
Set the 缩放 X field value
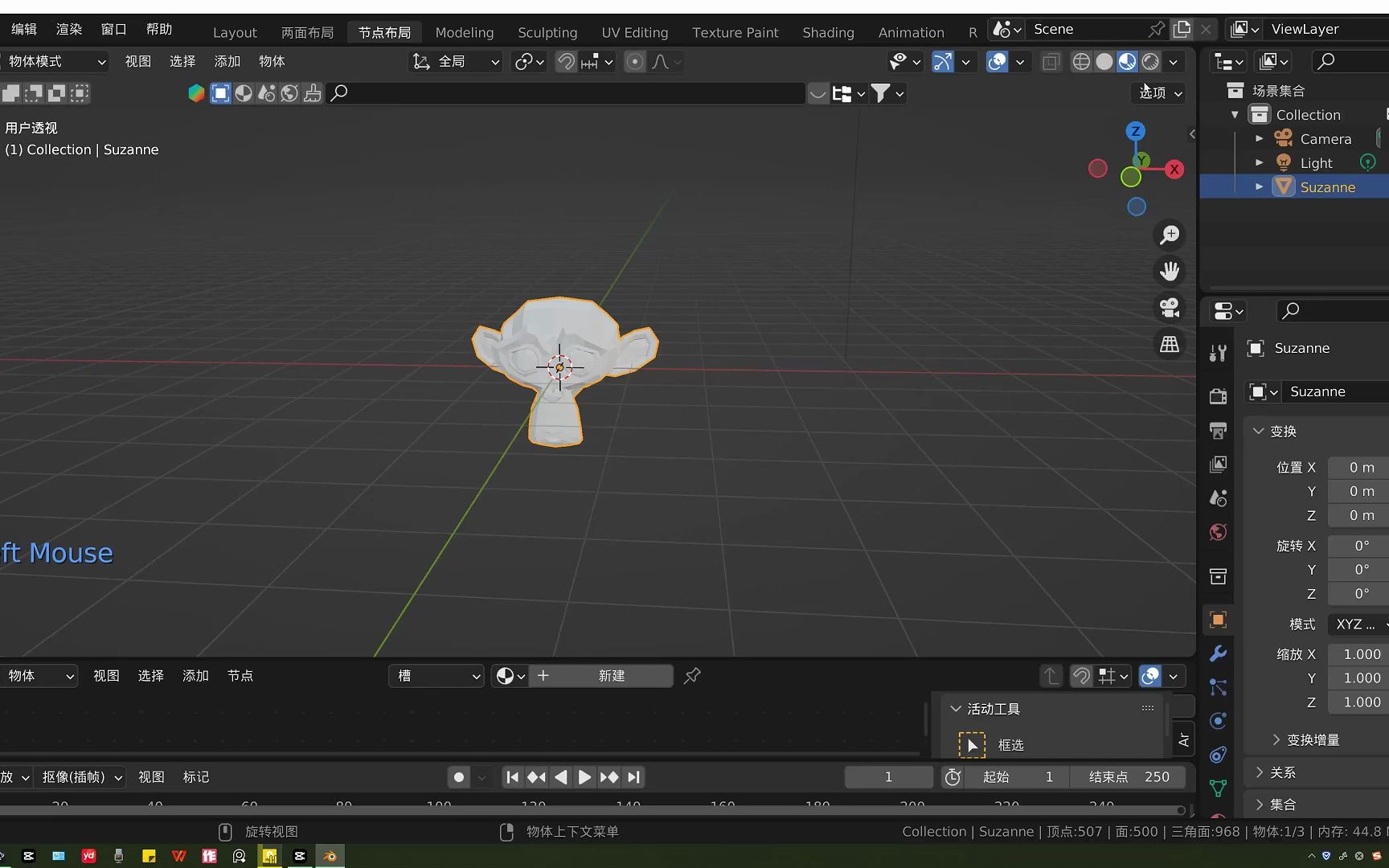pos(1358,654)
